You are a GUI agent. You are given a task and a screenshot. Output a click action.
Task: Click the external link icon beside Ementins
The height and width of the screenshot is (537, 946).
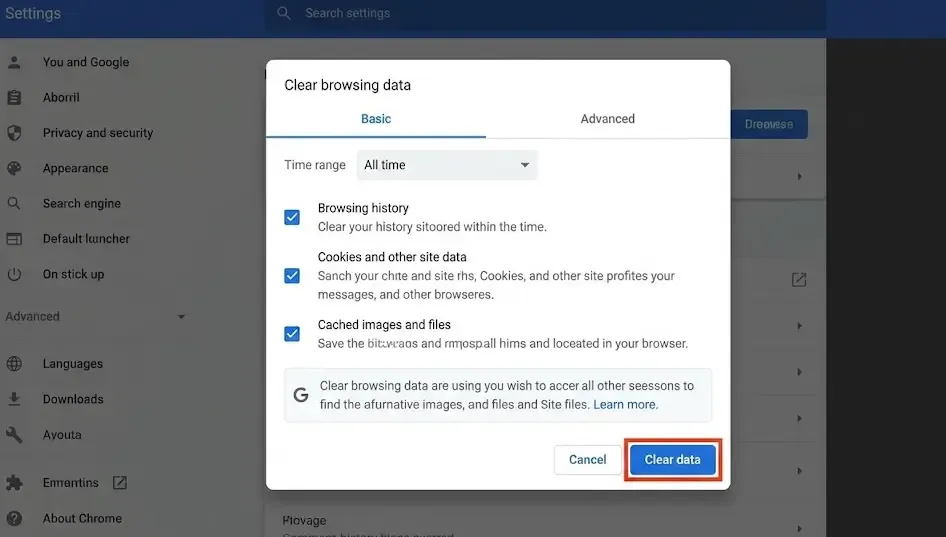tap(119, 482)
